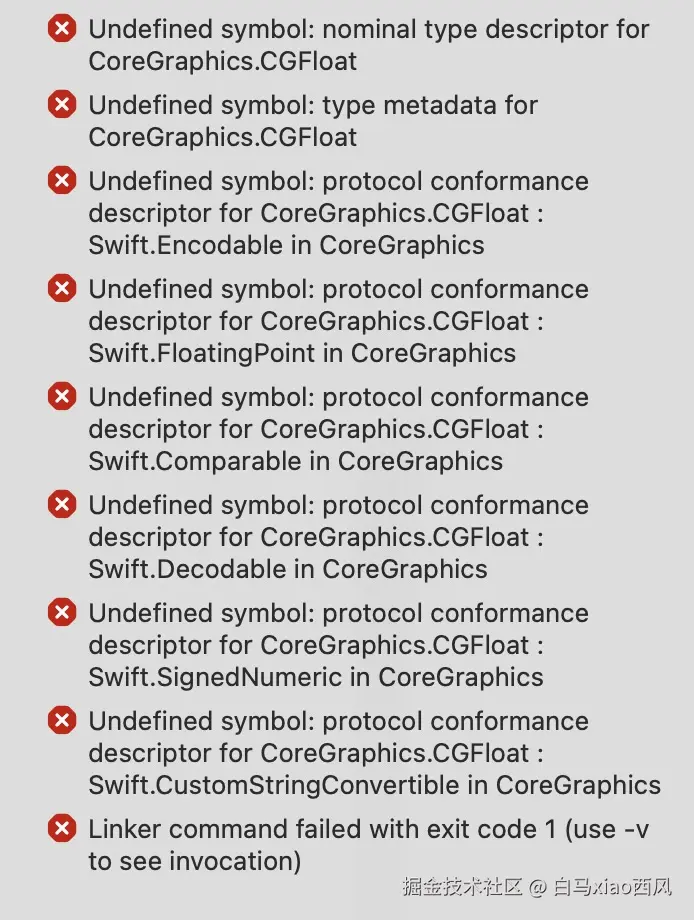Click the error icon for Swift.Comparable conformance
This screenshot has width=694, height=920.
coord(62,397)
